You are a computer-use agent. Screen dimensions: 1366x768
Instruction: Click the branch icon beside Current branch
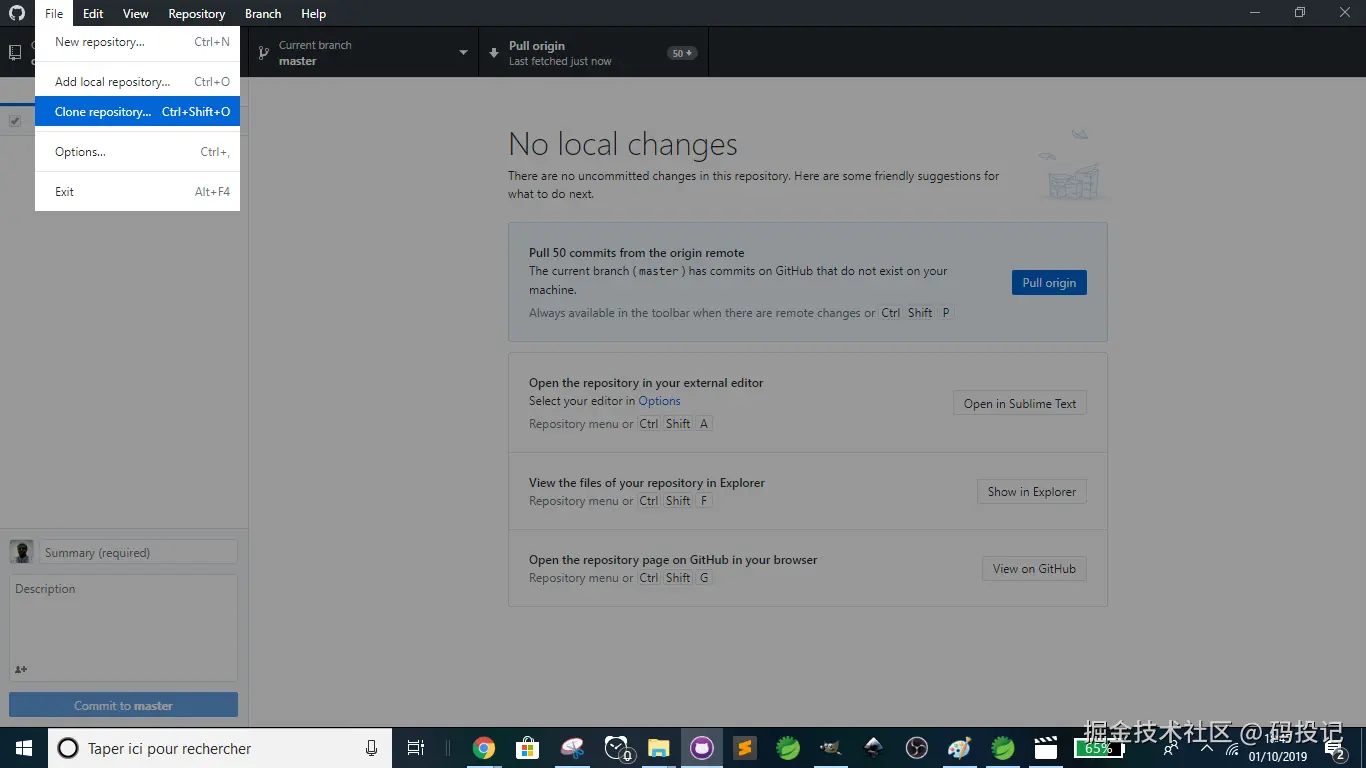pyautogui.click(x=263, y=53)
